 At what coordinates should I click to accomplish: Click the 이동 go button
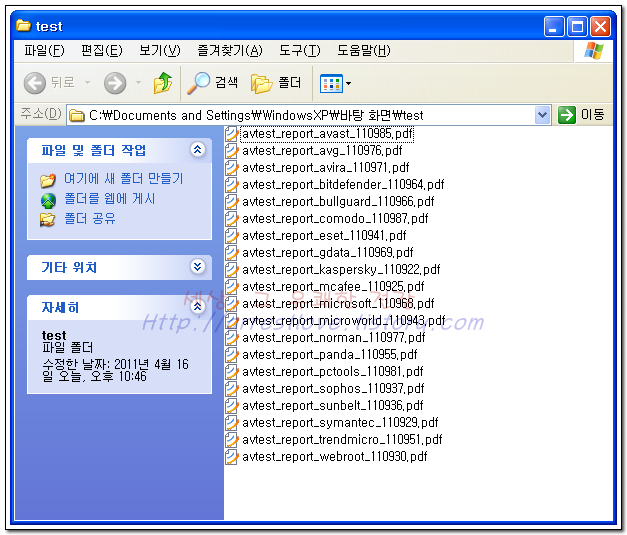click(x=581, y=115)
